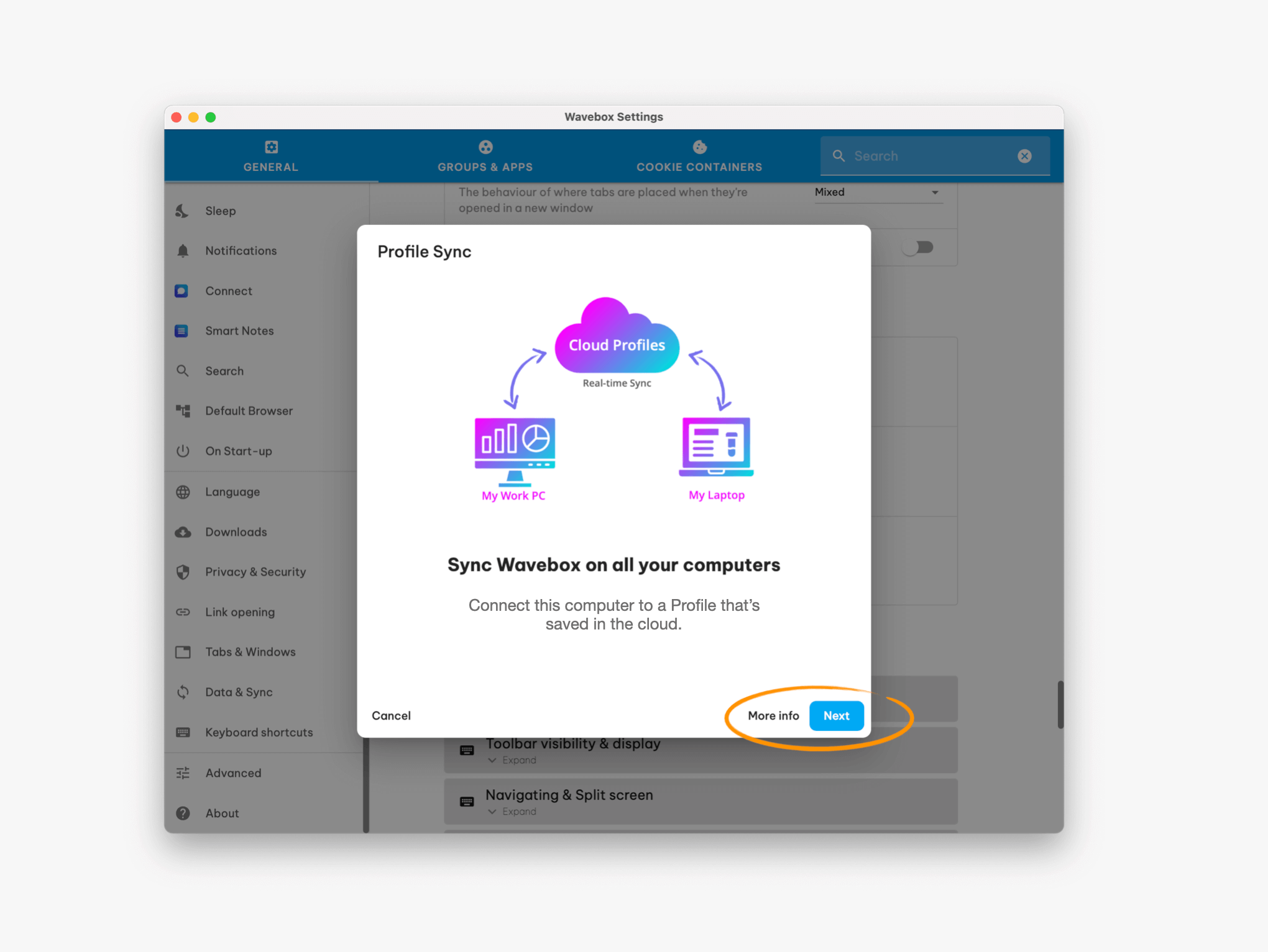Click the Connect icon in sidebar

tap(181, 291)
